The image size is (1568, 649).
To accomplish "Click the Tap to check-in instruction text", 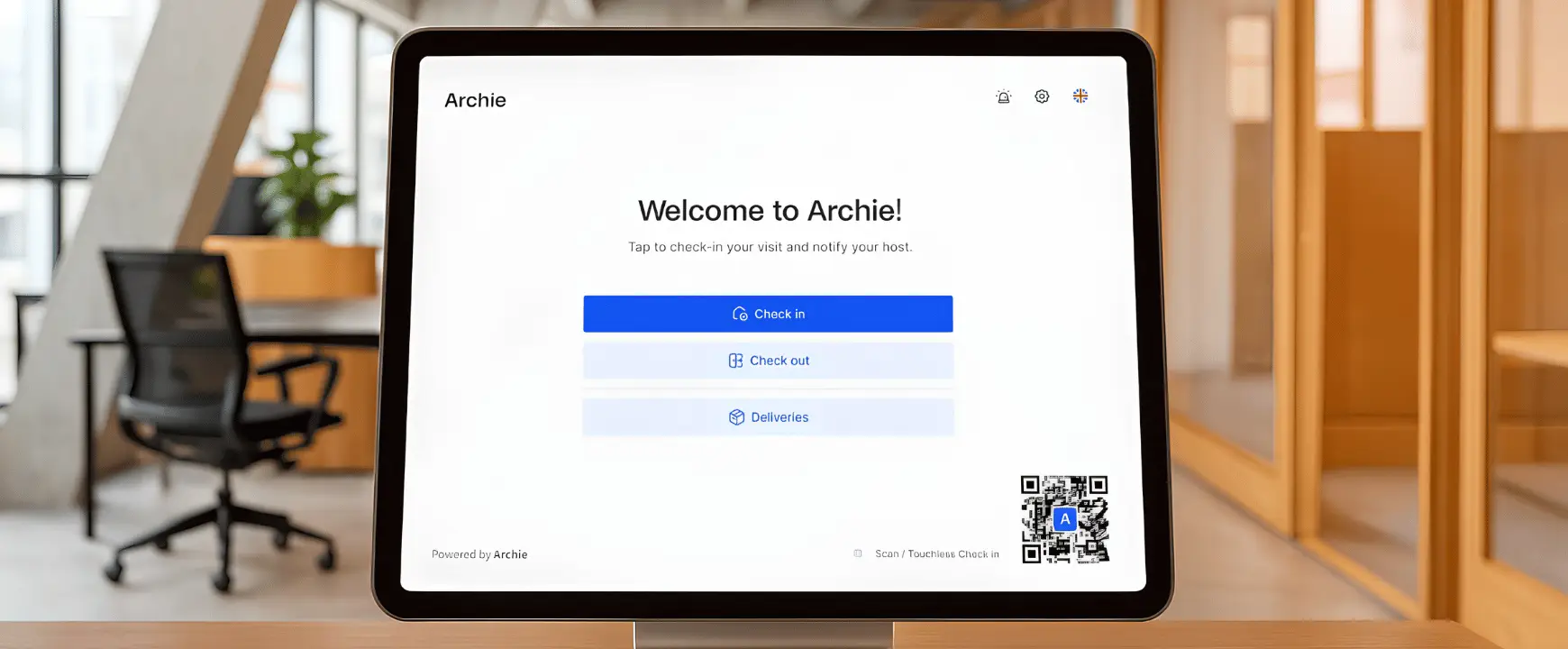I will click(x=770, y=247).
